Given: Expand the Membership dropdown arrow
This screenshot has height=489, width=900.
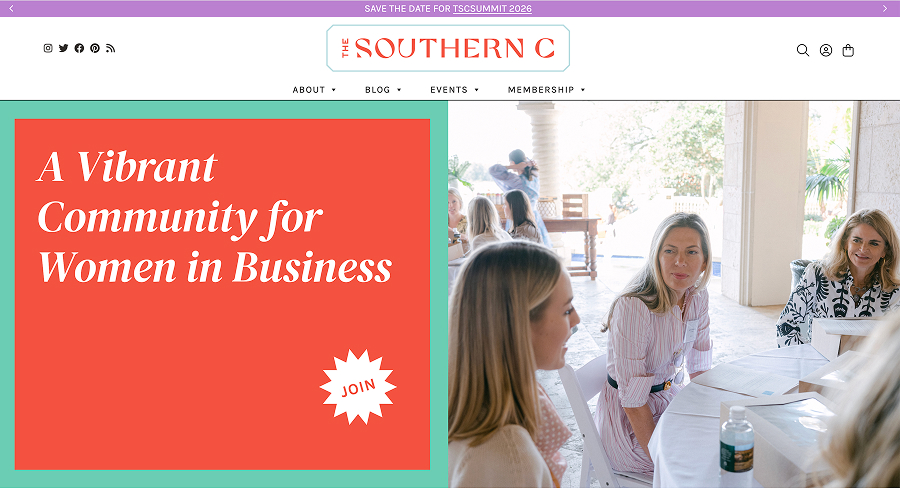Looking at the screenshot, I should click(x=583, y=90).
